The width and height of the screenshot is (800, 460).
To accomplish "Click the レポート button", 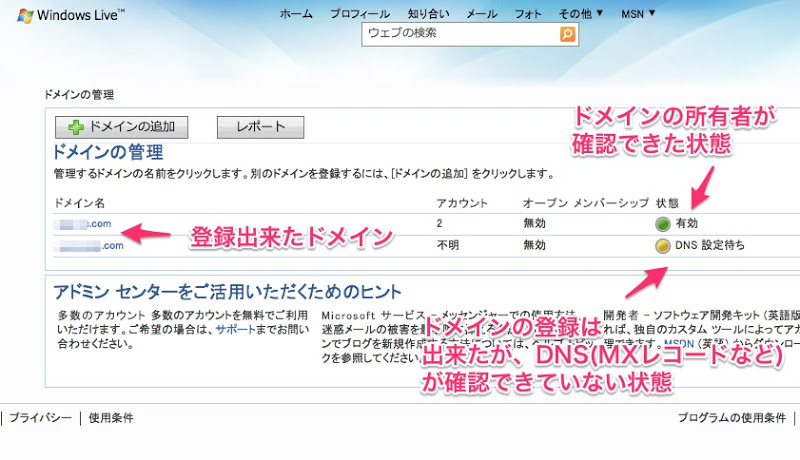I will 260,127.
